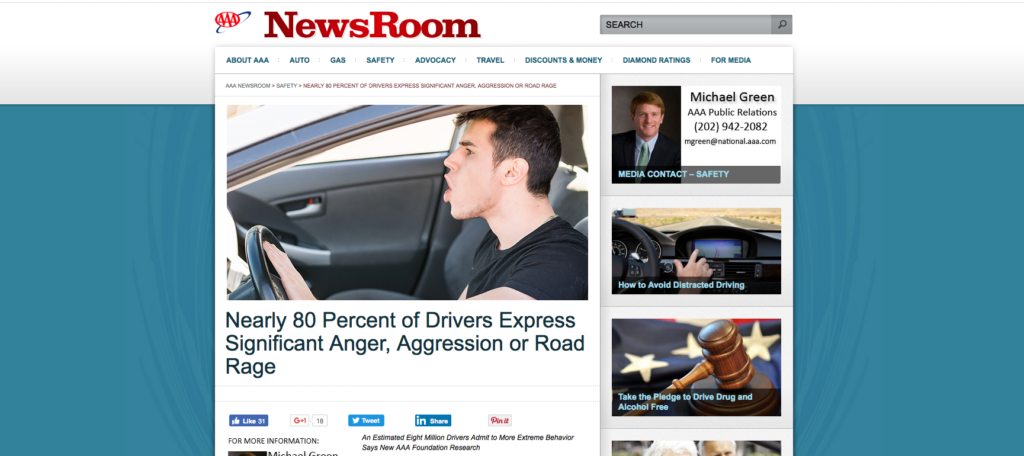
Task: Click the Pinterest Pin it button
Action: coord(500,421)
